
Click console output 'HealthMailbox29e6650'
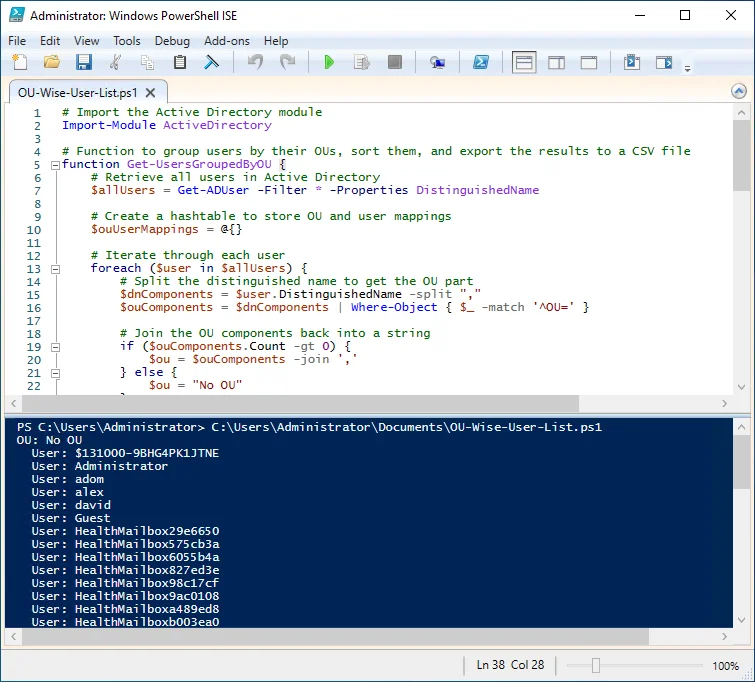[147, 531]
